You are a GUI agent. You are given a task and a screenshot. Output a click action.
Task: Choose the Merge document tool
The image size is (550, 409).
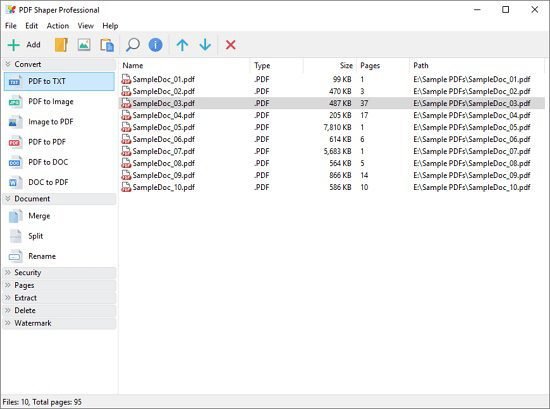pos(59,216)
